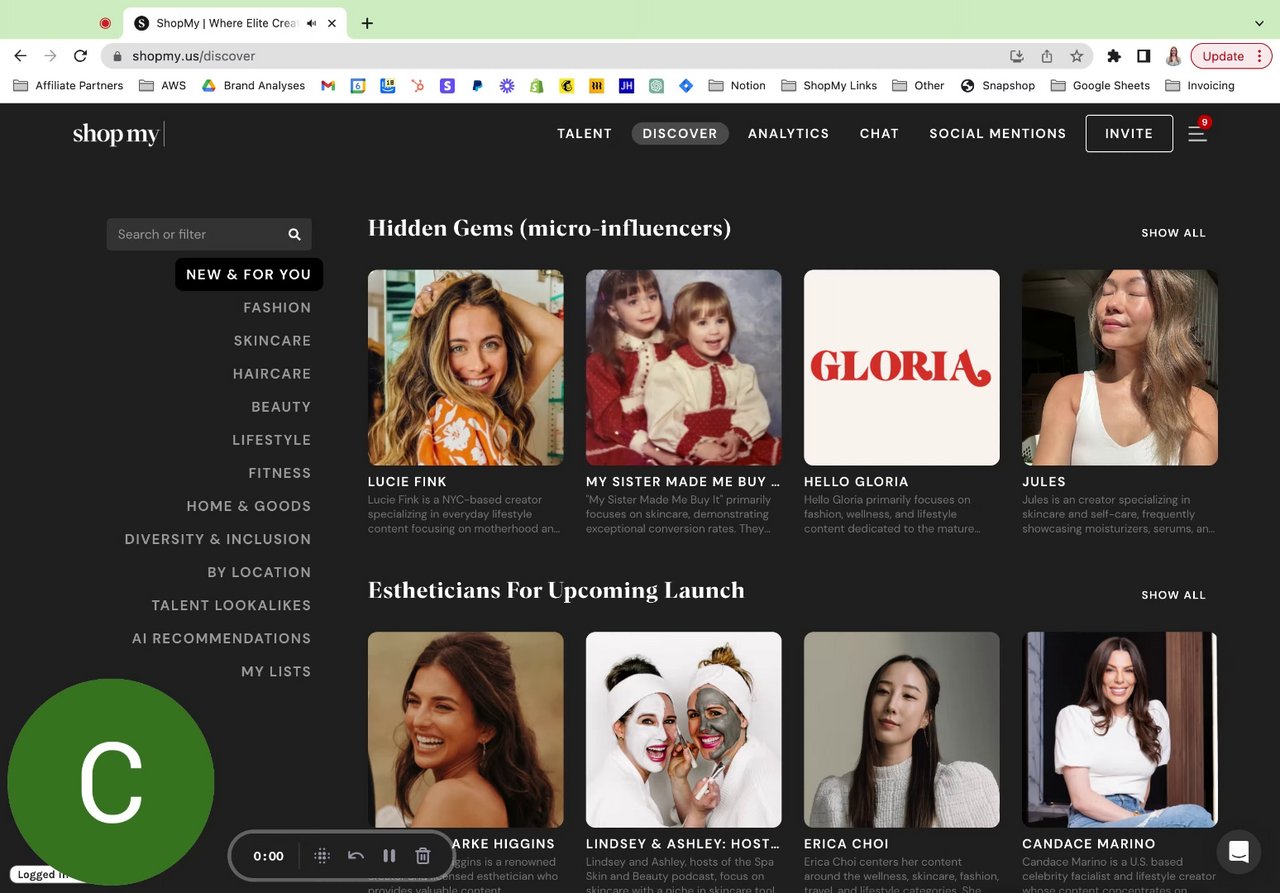This screenshot has height=893, width=1280.
Task: Click the install app icon in address bar
Action: click(1017, 56)
